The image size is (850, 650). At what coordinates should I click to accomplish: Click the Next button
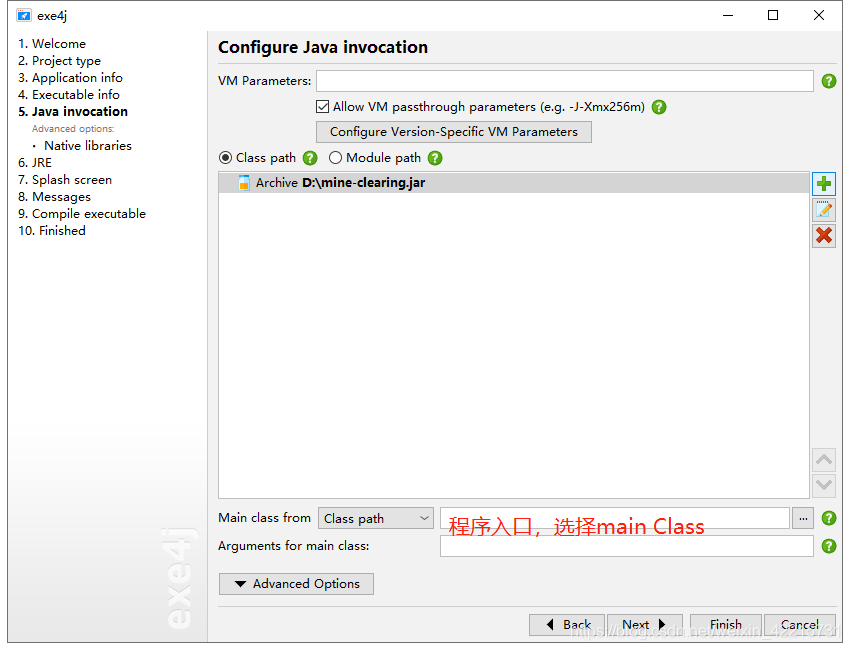coord(645,625)
